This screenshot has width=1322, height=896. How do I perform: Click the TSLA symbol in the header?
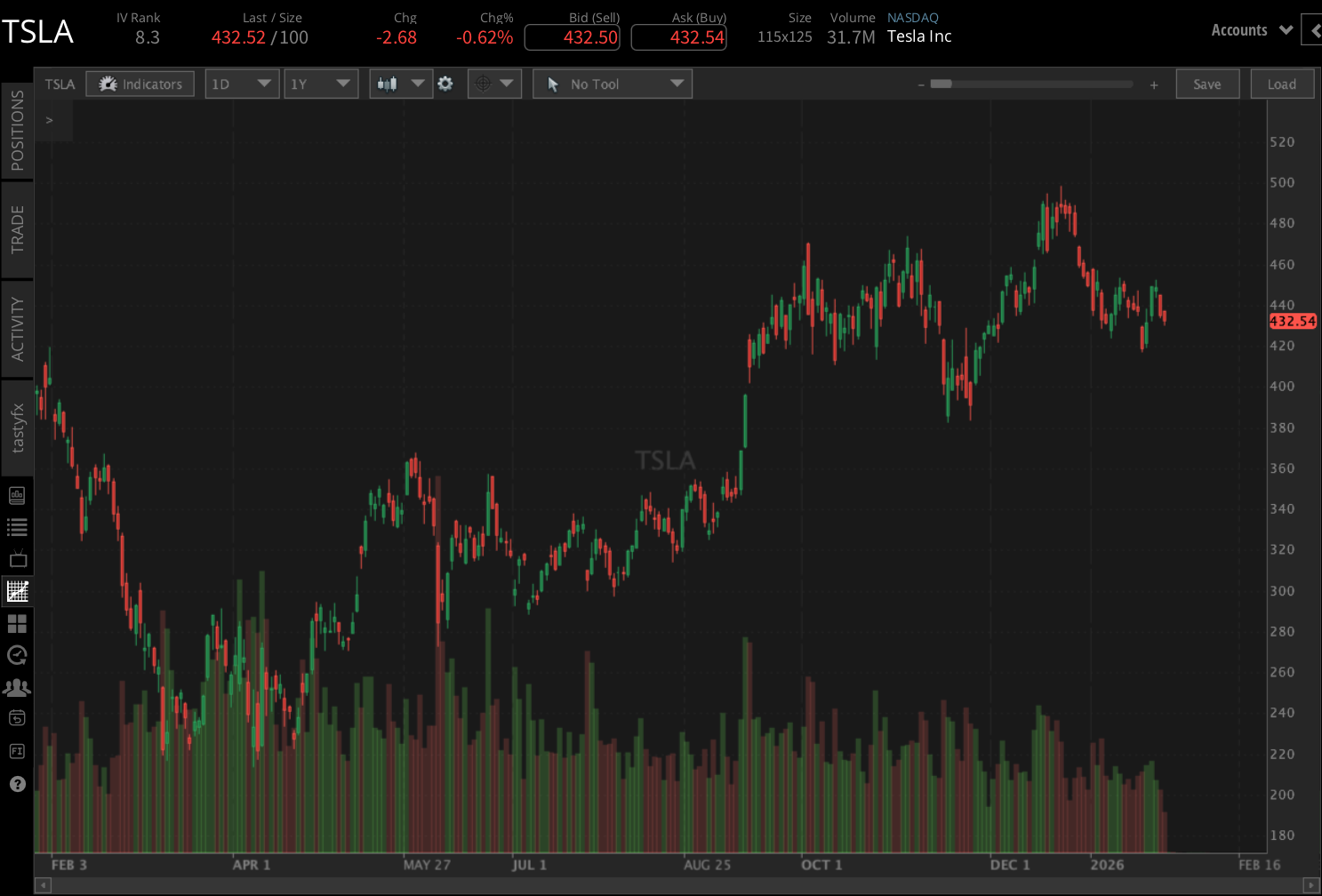click(37, 32)
